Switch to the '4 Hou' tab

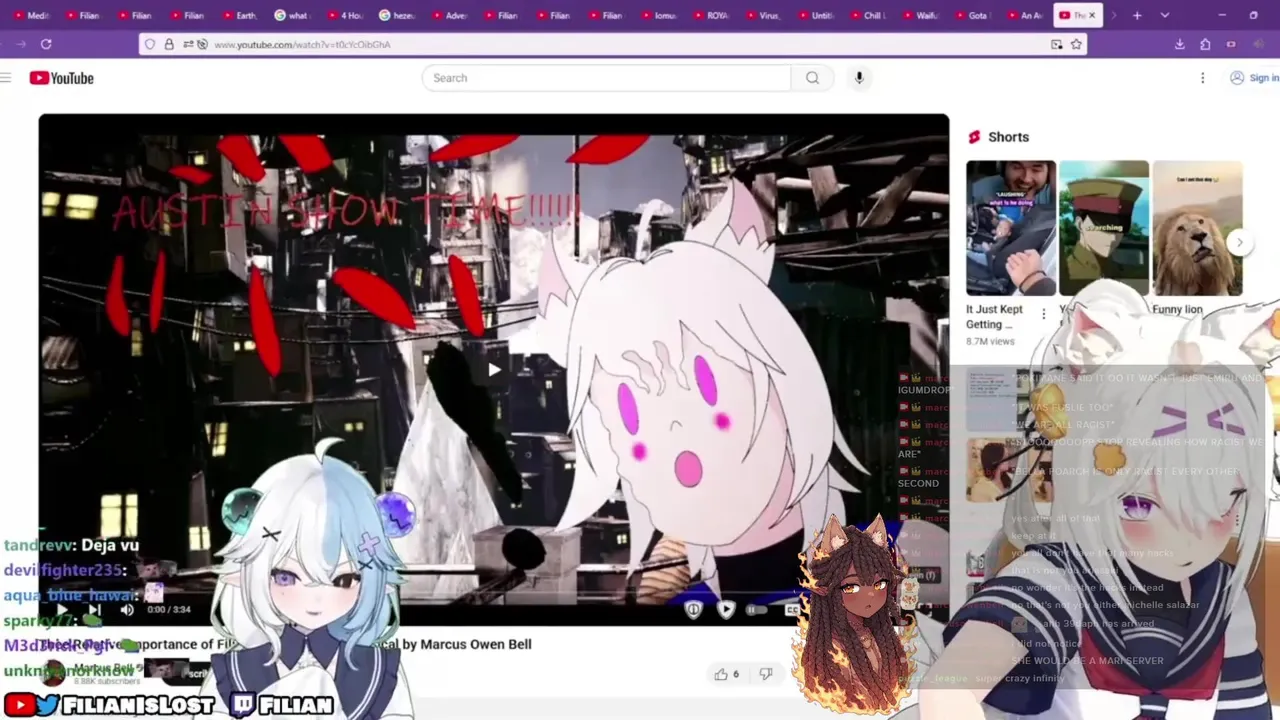(345, 15)
